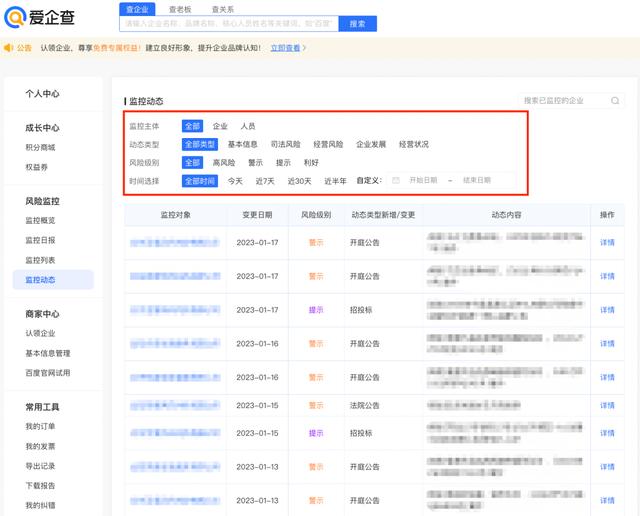The width and height of the screenshot is (640, 516).
Task: Open 百度官网试用 in sidebar
Action: pos(48,373)
